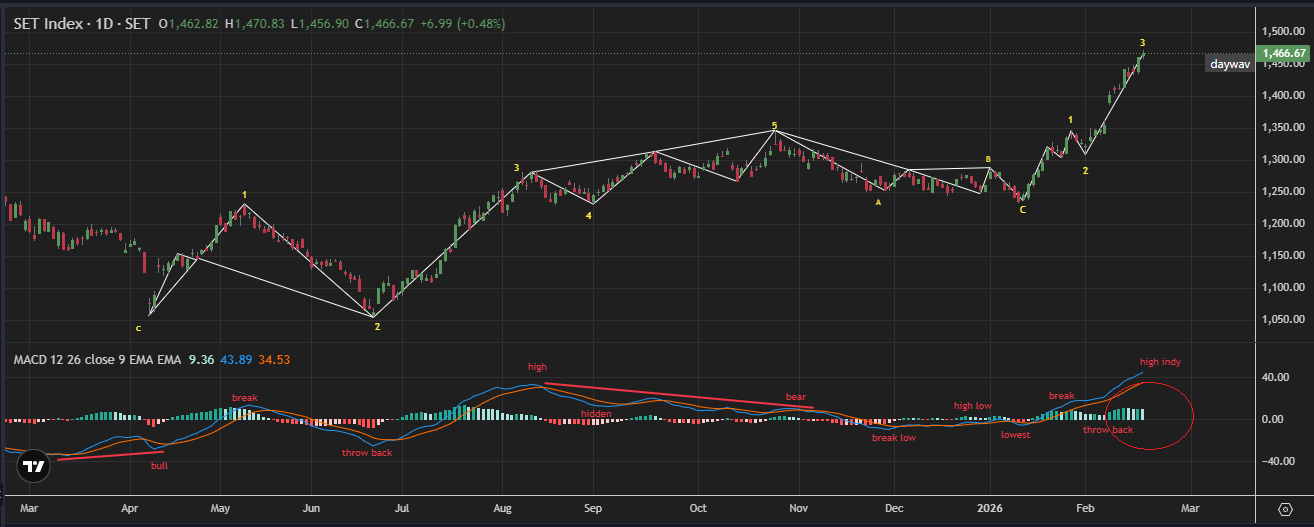Select the 'lowest' annotation text
Viewport: 1314px width, 527px height.
(1015, 435)
